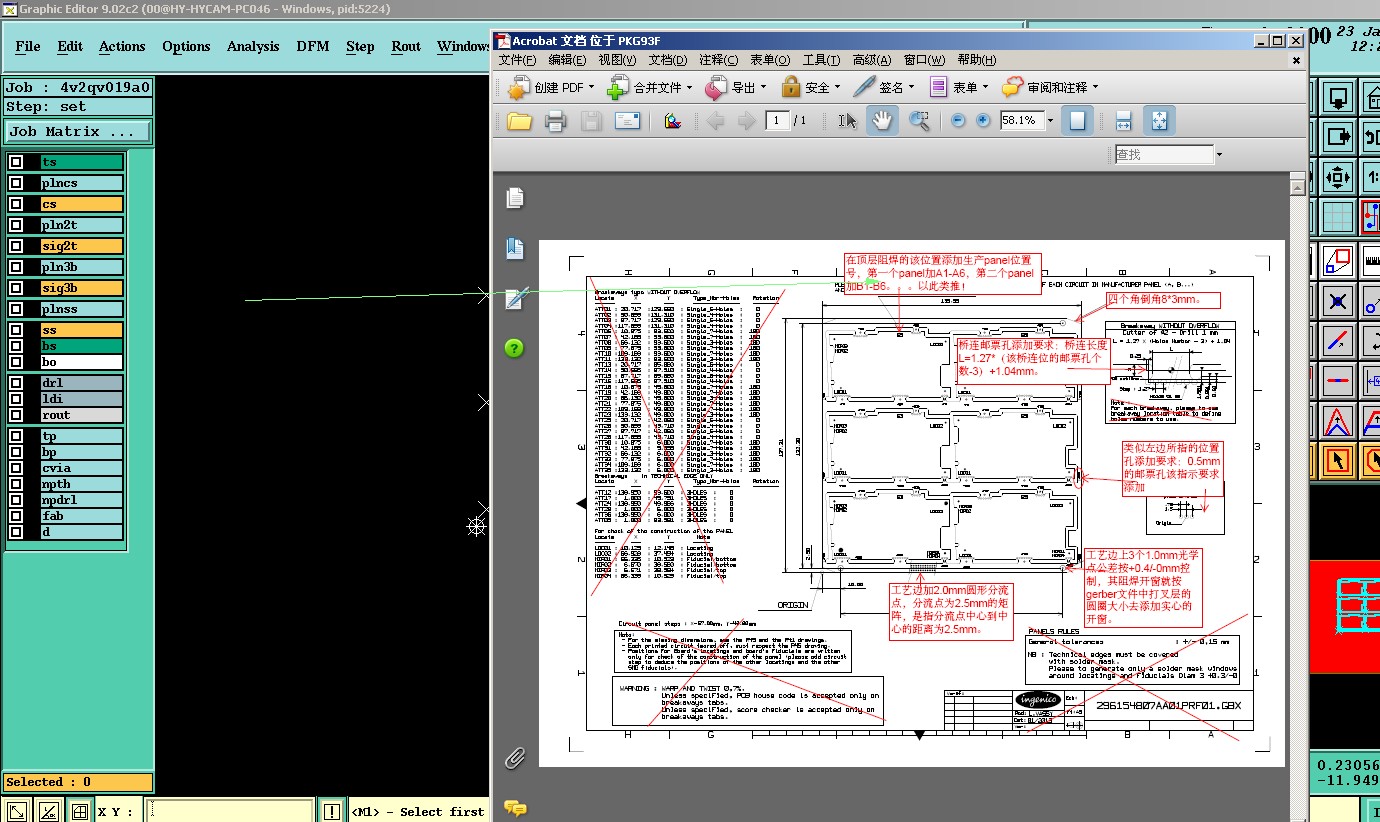Open the DFM menu

312,47
